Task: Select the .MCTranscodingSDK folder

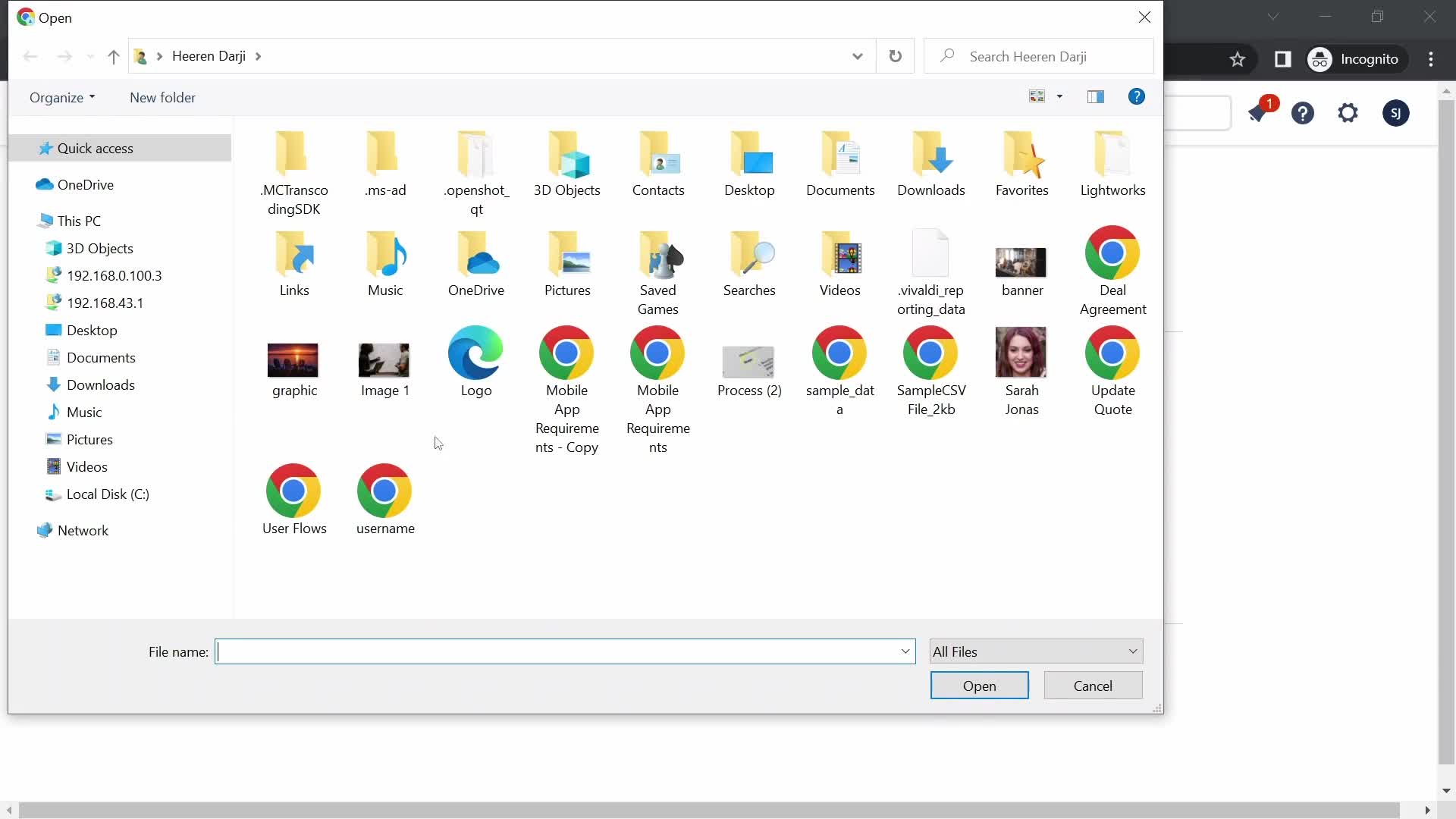Action: [x=294, y=174]
